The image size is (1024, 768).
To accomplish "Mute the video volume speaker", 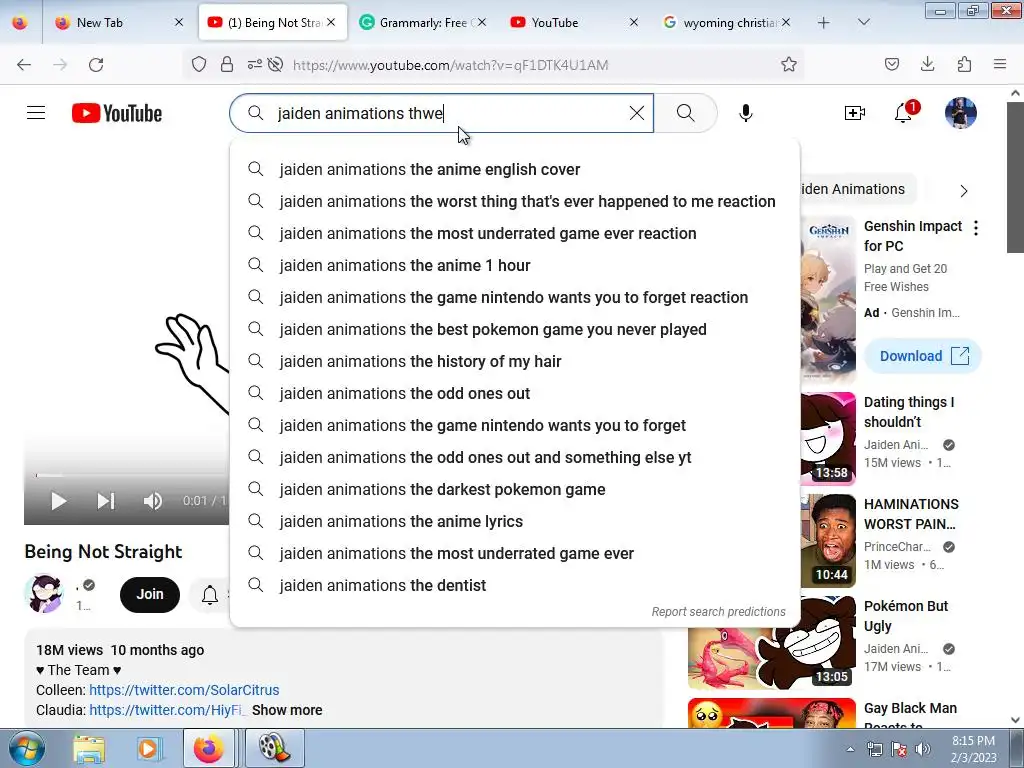I will [x=152, y=501].
